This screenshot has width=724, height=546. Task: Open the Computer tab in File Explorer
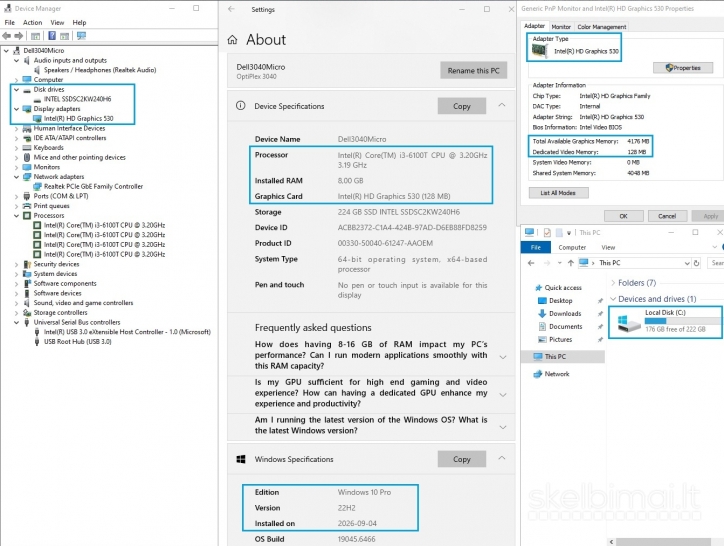572,247
